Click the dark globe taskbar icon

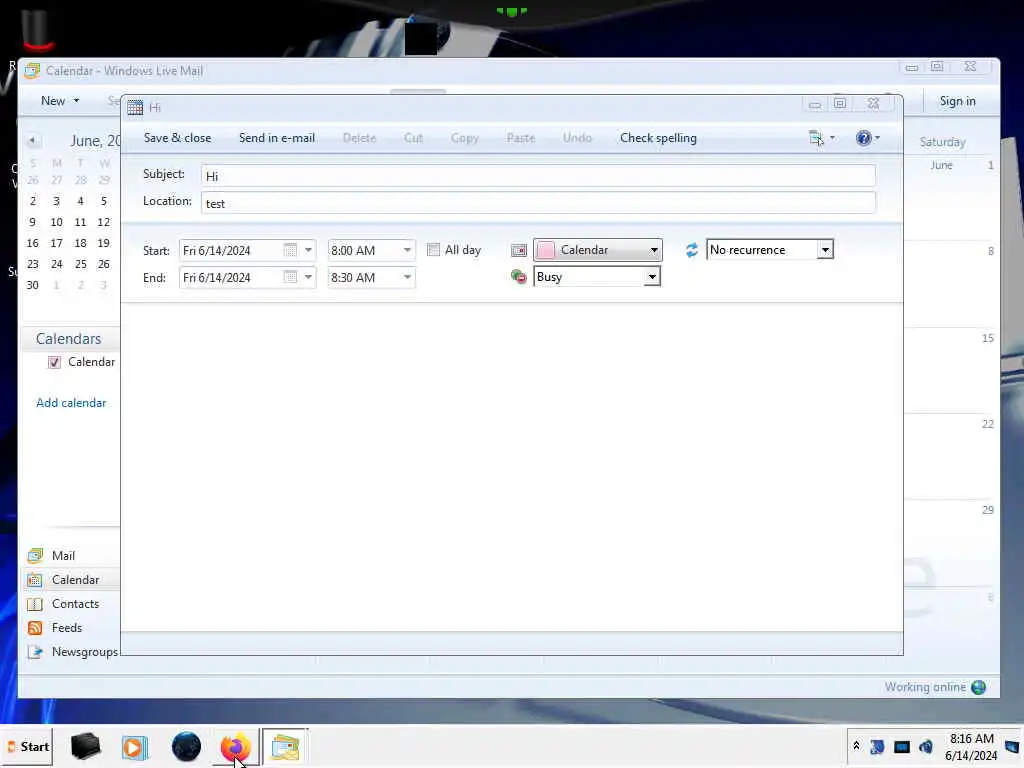[186, 747]
